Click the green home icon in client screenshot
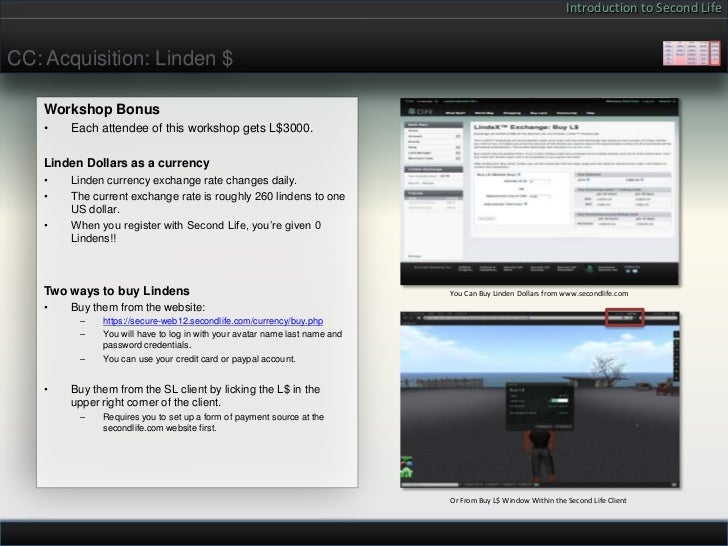 click(407, 472)
